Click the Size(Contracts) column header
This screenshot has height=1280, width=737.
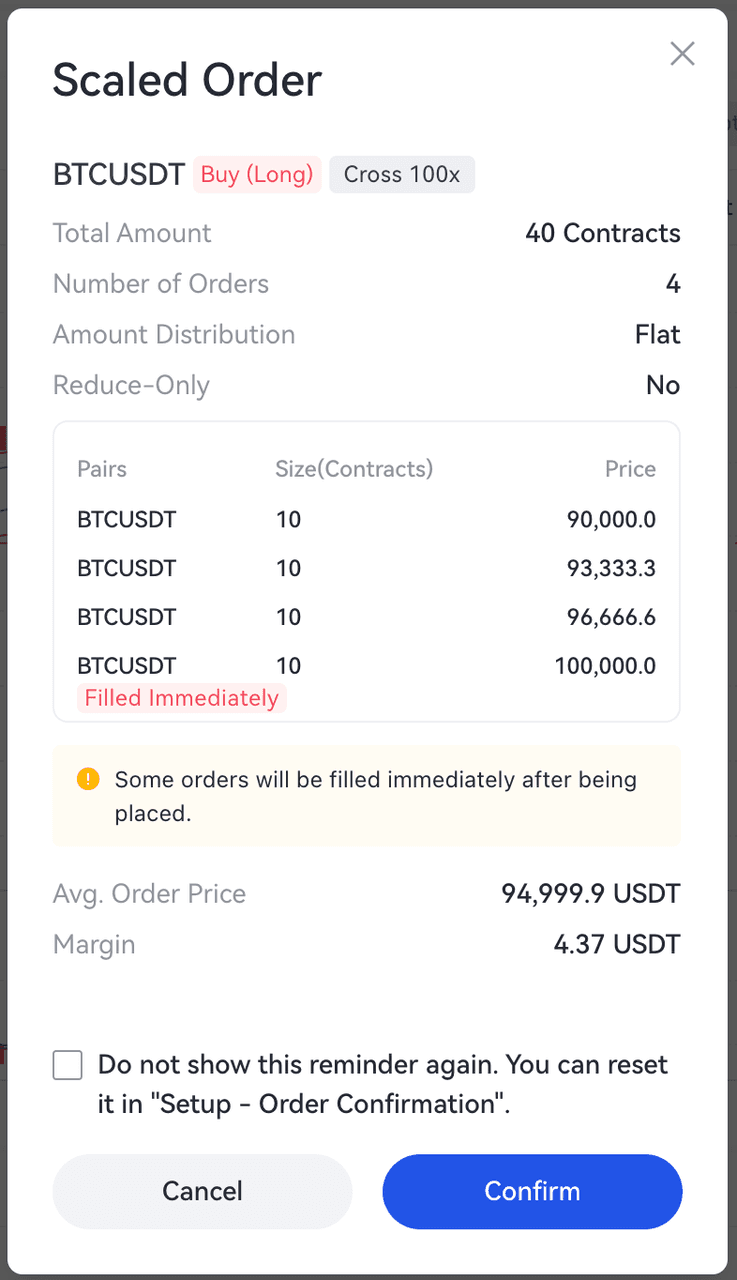[x=354, y=470]
